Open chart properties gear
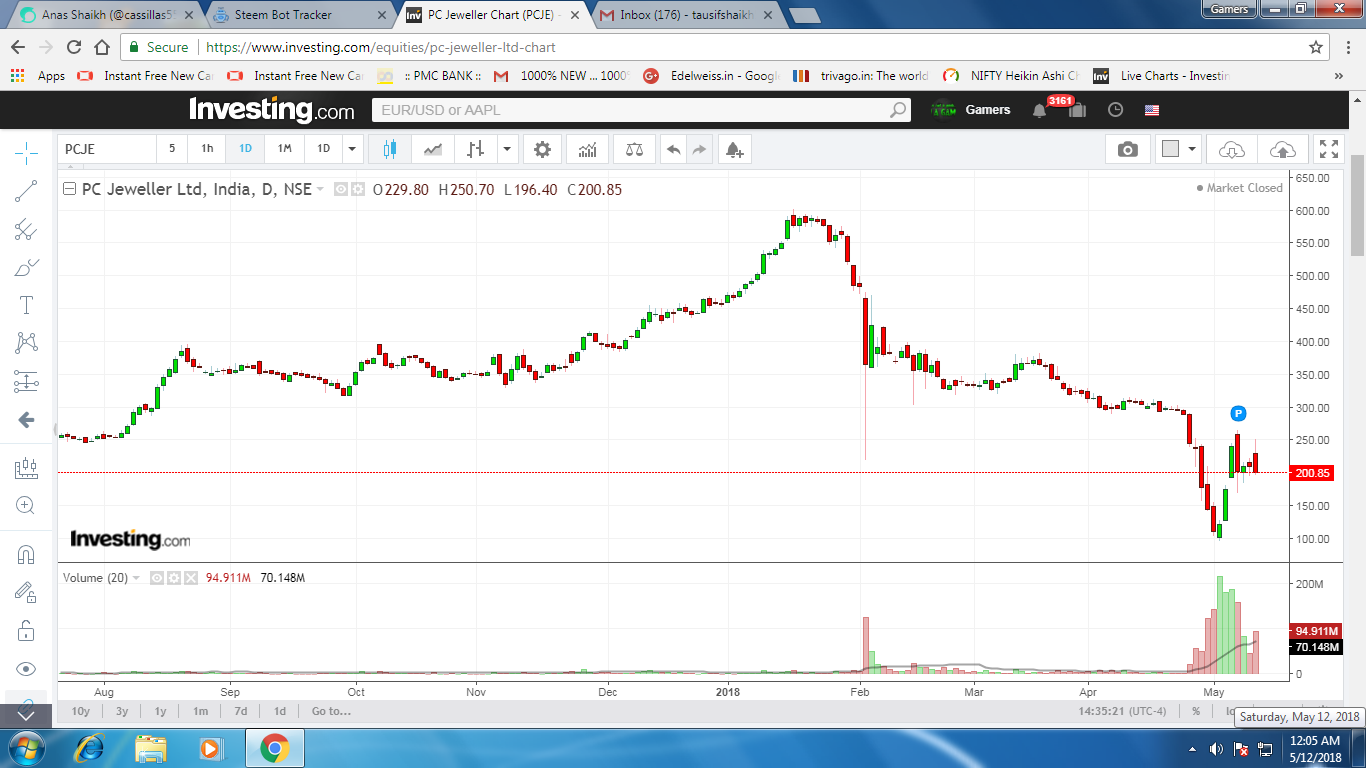Viewport: 1366px width, 768px height. pos(542,149)
